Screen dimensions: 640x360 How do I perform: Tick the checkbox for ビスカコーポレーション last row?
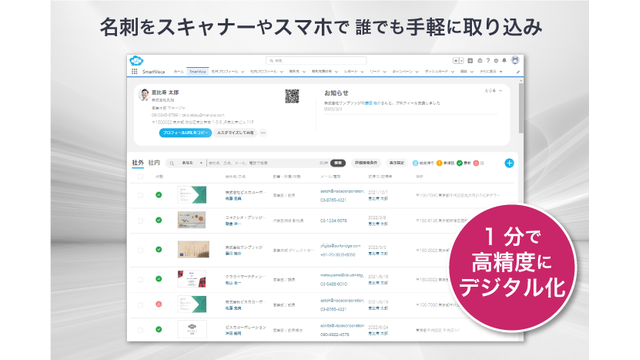(140, 330)
